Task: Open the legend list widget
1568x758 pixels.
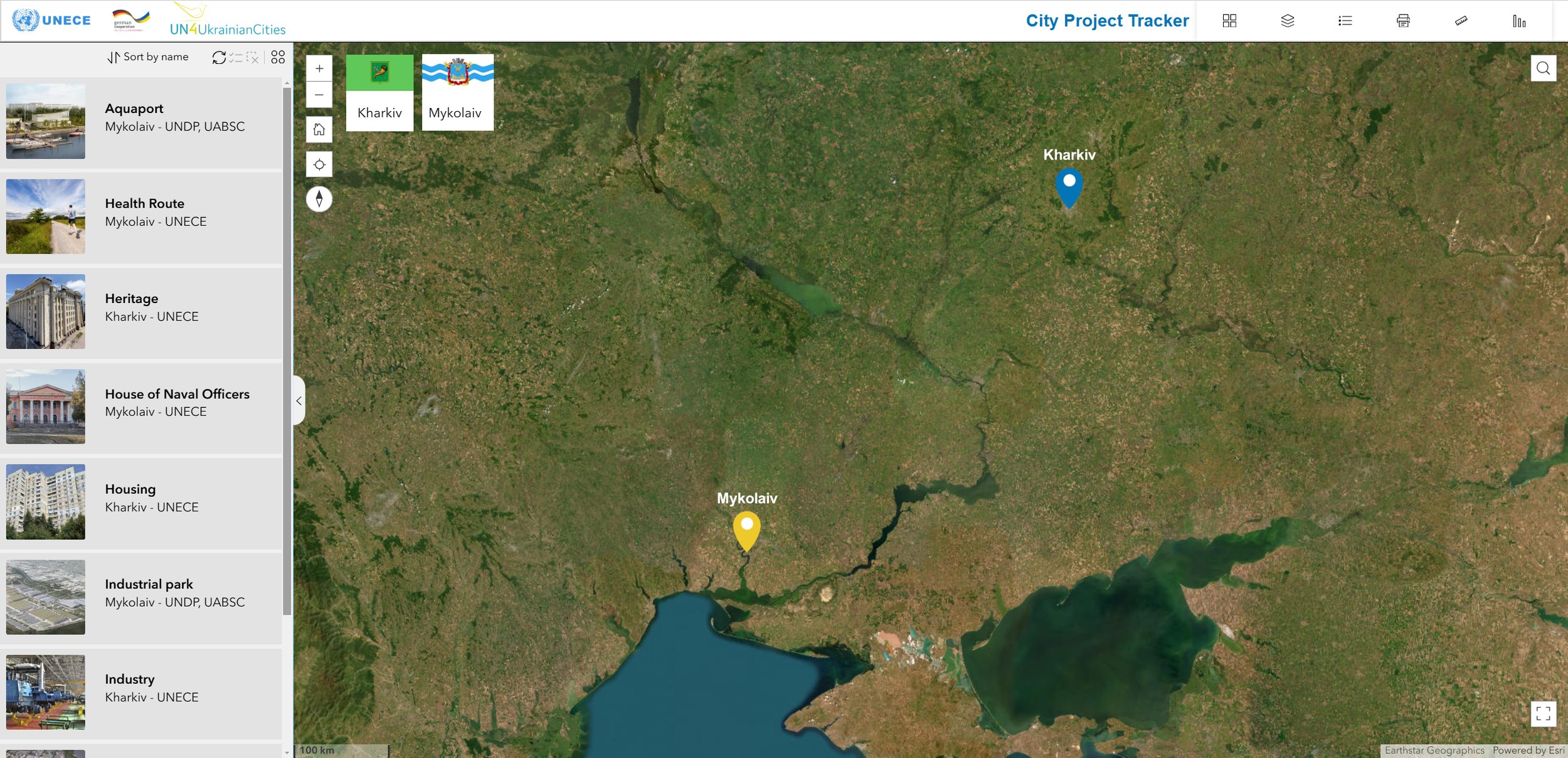Action: (x=1345, y=21)
